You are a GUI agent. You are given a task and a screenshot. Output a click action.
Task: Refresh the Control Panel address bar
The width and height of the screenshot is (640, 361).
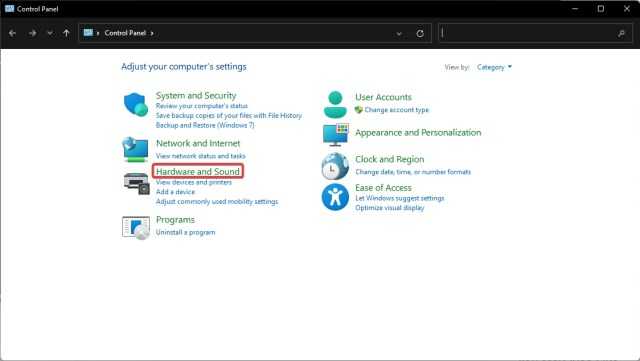point(420,33)
